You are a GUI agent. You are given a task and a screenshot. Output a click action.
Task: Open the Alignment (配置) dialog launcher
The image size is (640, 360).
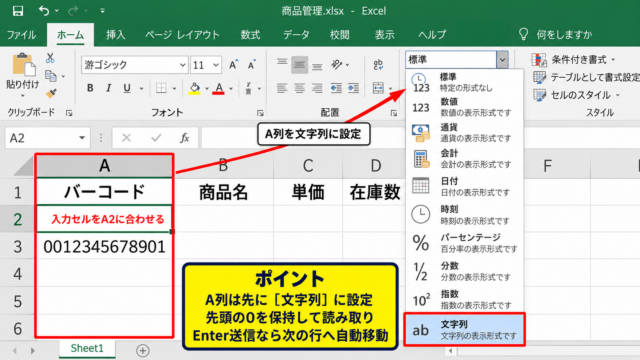click(x=393, y=113)
